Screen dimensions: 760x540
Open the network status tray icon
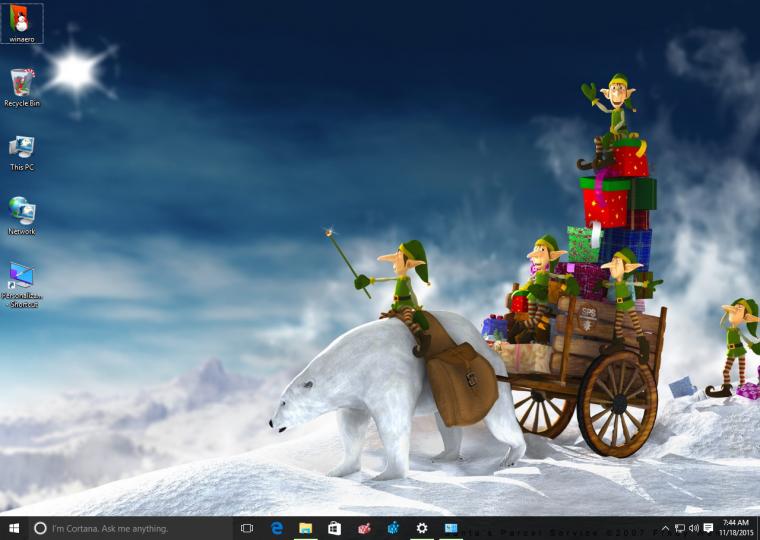(680, 528)
